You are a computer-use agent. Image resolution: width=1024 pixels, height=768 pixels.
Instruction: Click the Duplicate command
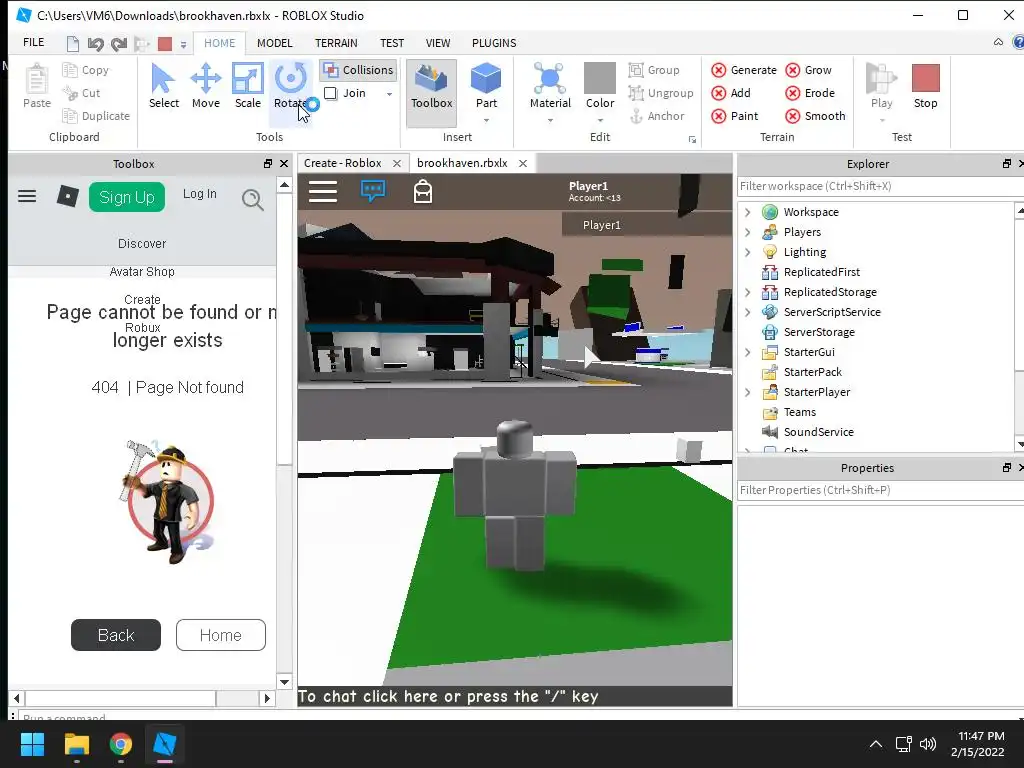pyautogui.click(x=95, y=116)
